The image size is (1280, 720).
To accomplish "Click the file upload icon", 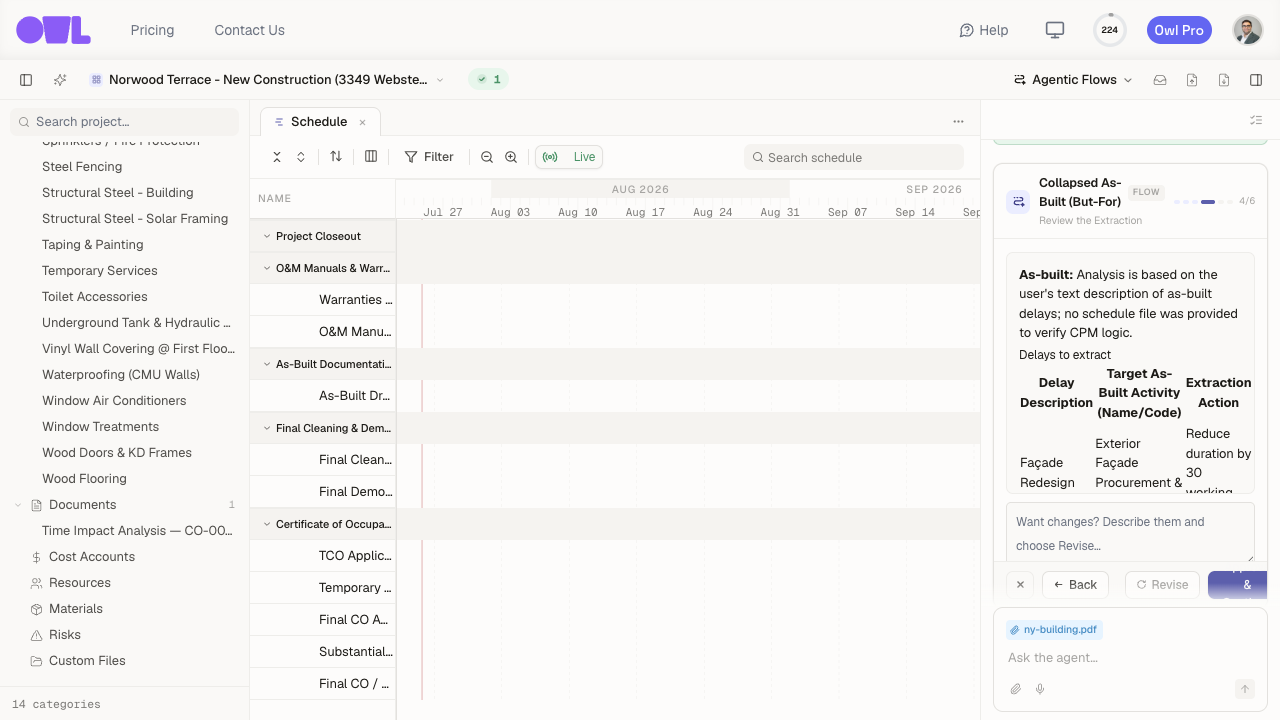I will [x=1192, y=80].
